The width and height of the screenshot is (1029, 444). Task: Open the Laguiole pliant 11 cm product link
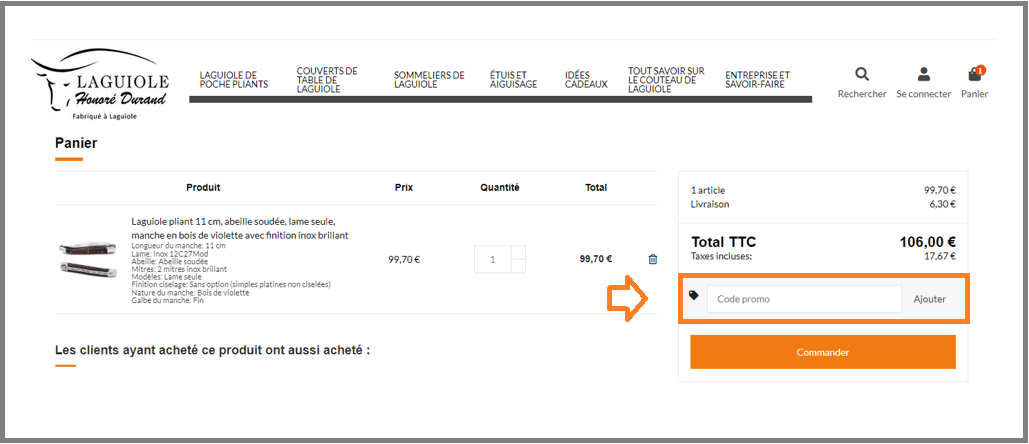click(240, 228)
